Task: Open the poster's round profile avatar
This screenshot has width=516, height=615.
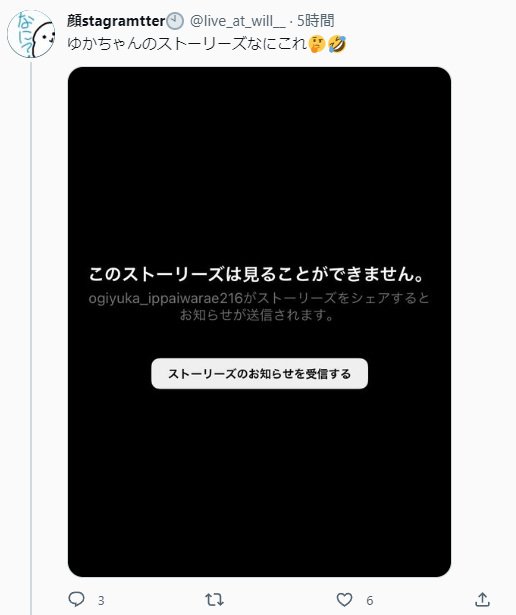Action: point(31,34)
